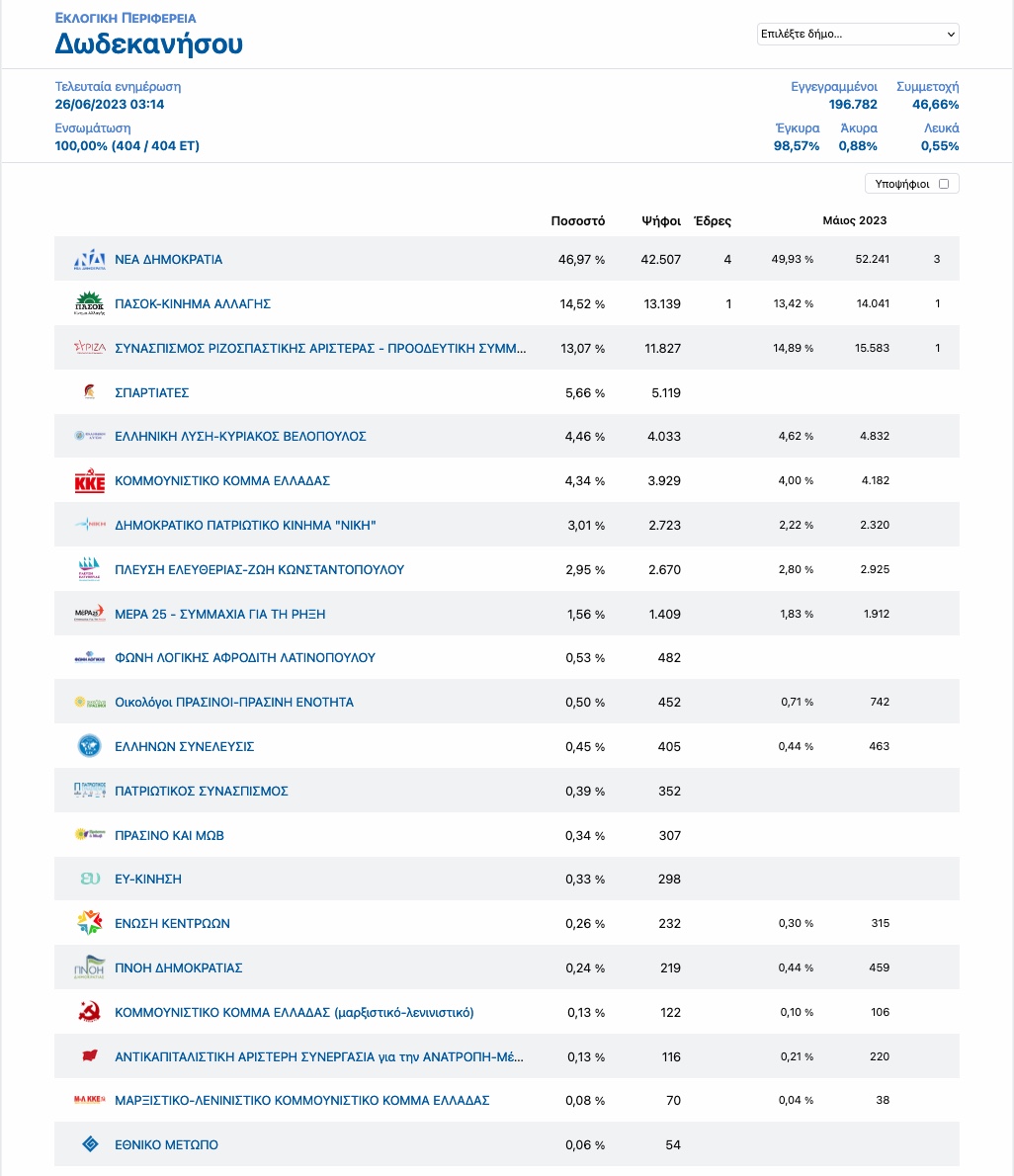Click the red KKE logo

point(89,480)
